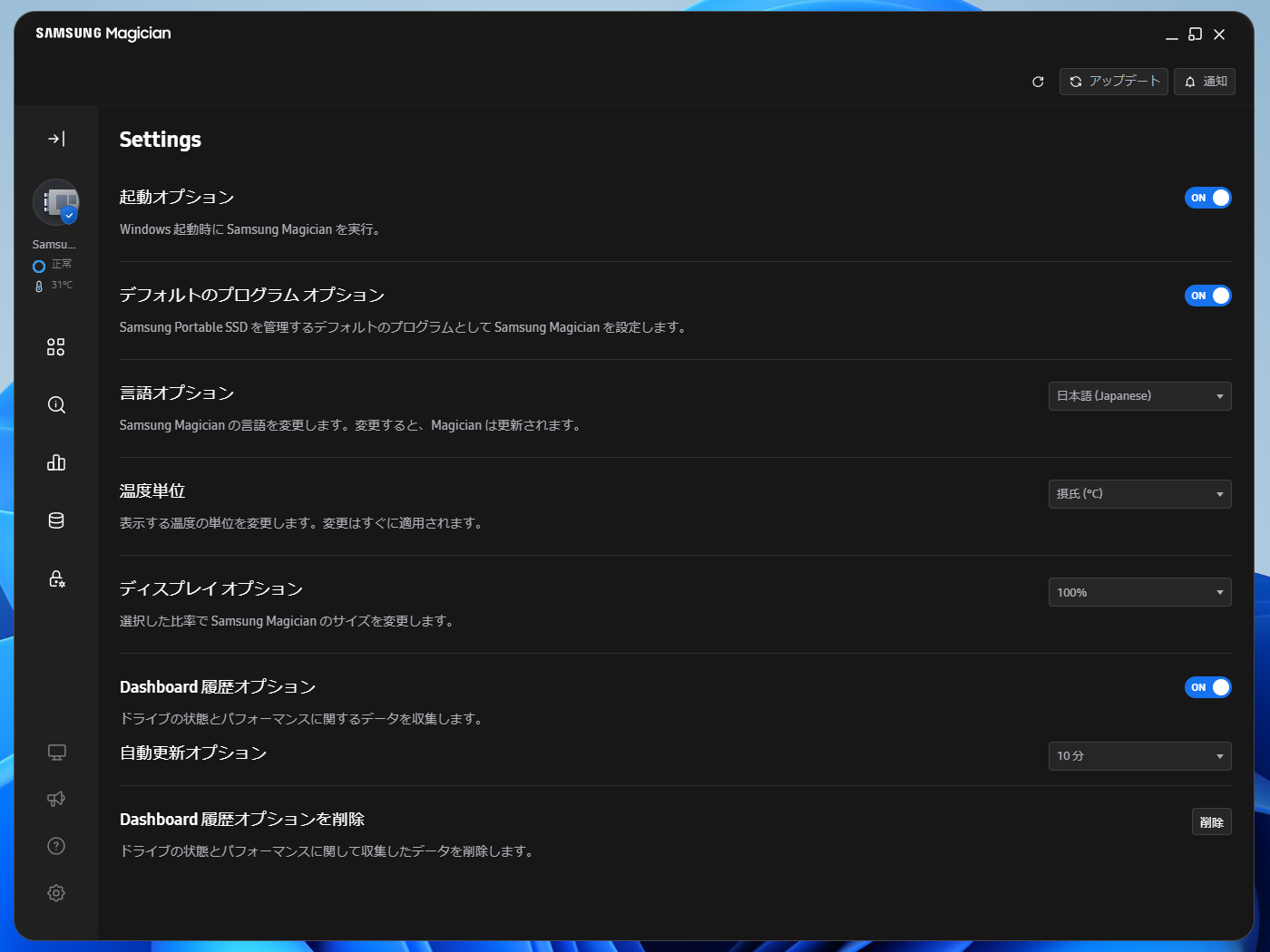Expand the sidebar with the arrow icon
The height and width of the screenshot is (952, 1270).
point(56,139)
